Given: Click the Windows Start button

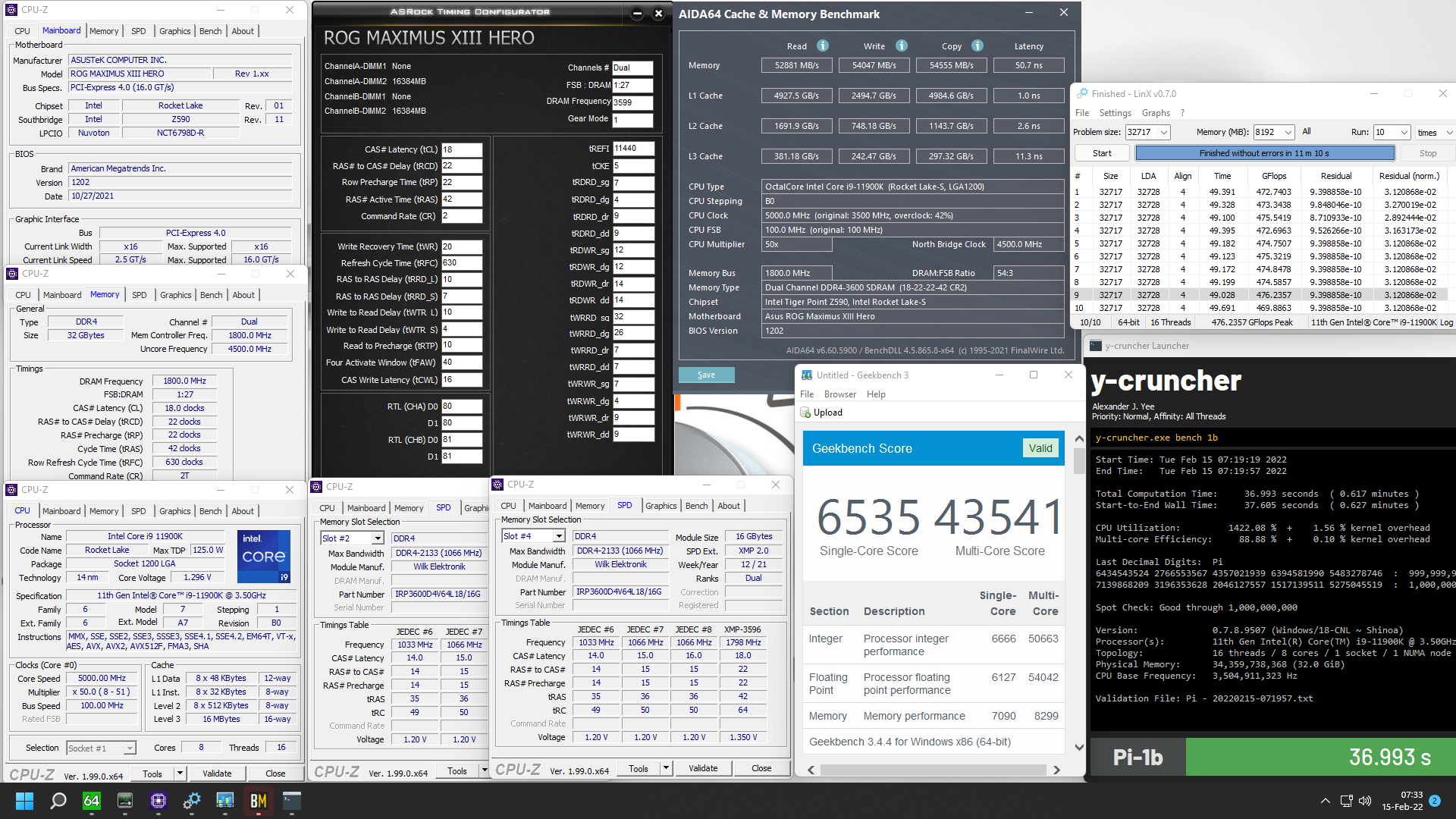Looking at the screenshot, I should 24,801.
